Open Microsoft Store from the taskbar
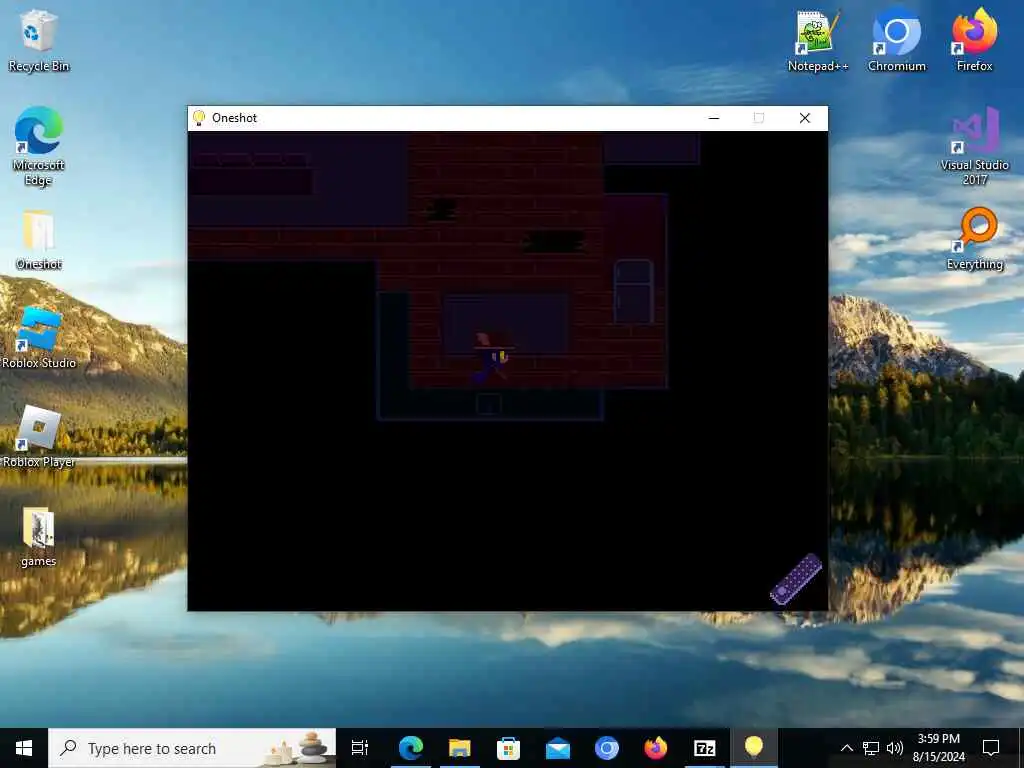 coord(508,748)
